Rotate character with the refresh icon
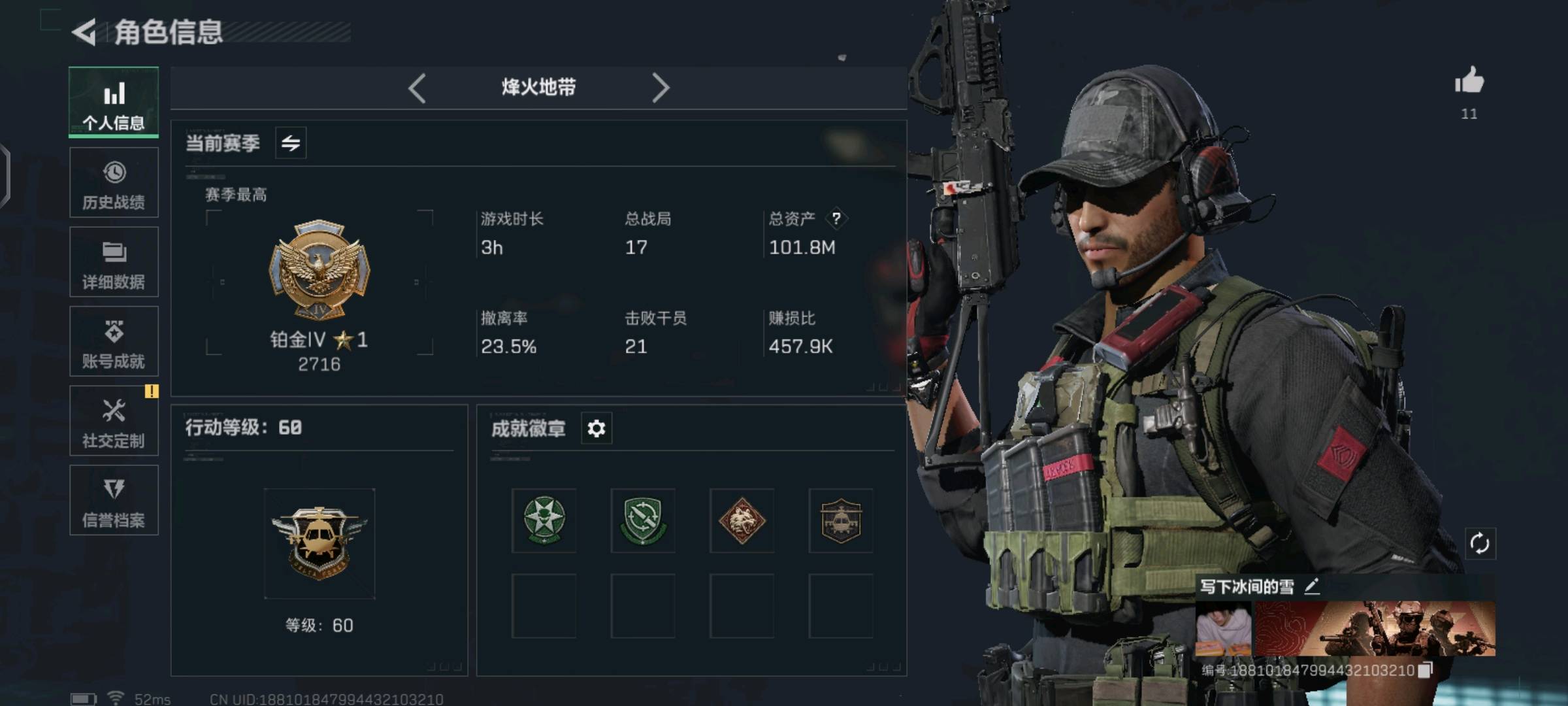This screenshot has width=1568, height=706. click(x=1480, y=543)
